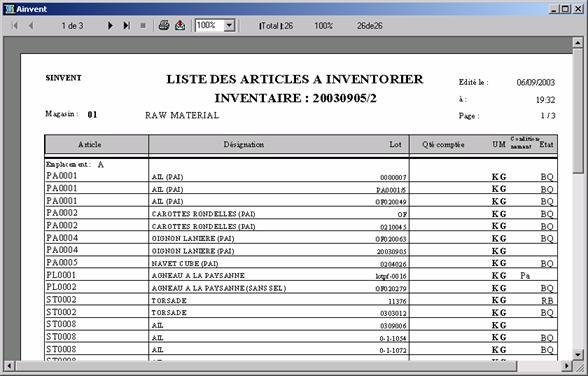This screenshot has height=376, width=588.
Task: Click lot number '0303012'
Action: pyautogui.click(x=393, y=313)
